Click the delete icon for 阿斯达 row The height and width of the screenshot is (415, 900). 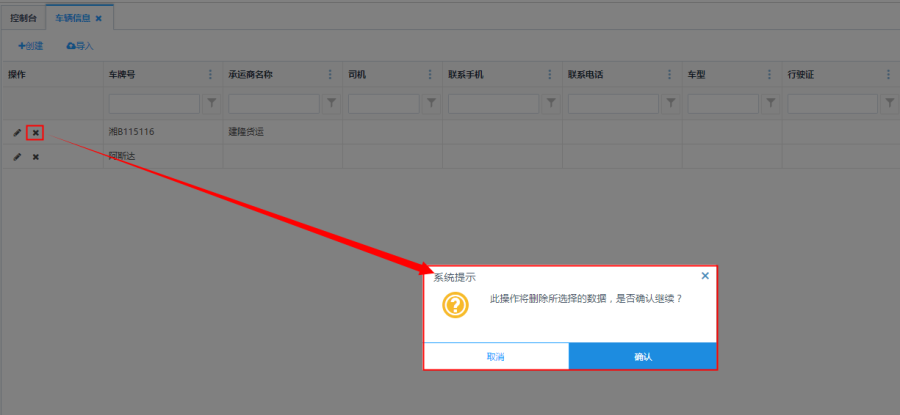(36, 156)
